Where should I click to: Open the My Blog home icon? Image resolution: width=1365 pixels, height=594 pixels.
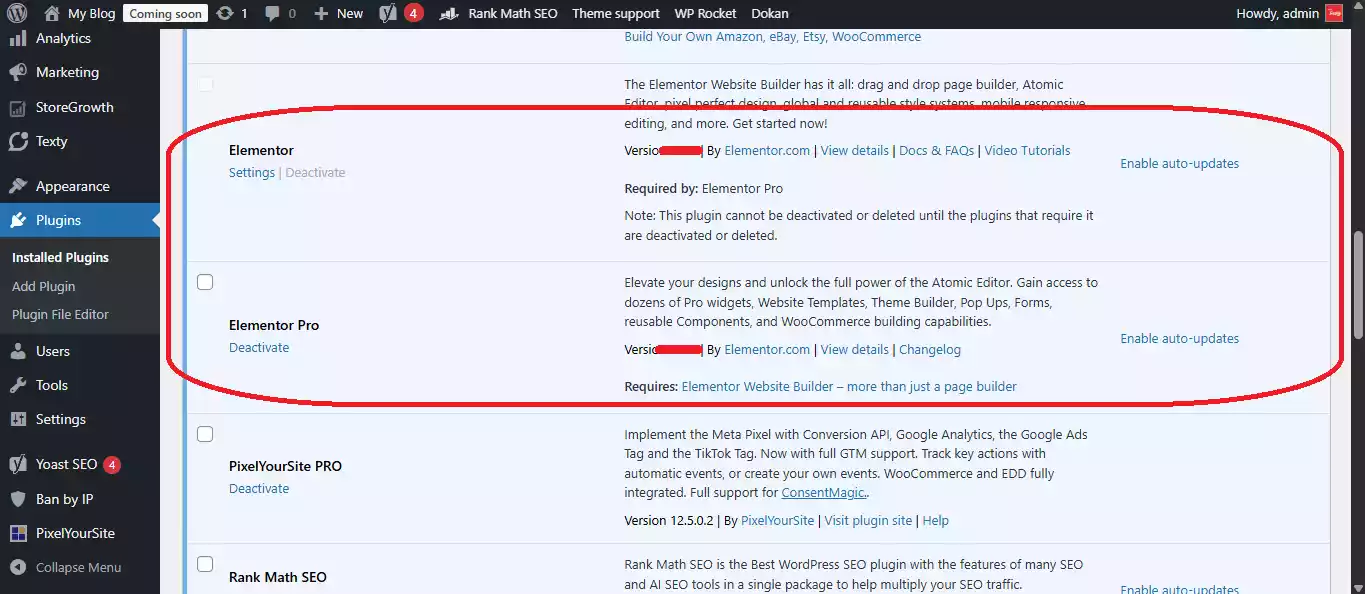pyautogui.click(x=52, y=13)
